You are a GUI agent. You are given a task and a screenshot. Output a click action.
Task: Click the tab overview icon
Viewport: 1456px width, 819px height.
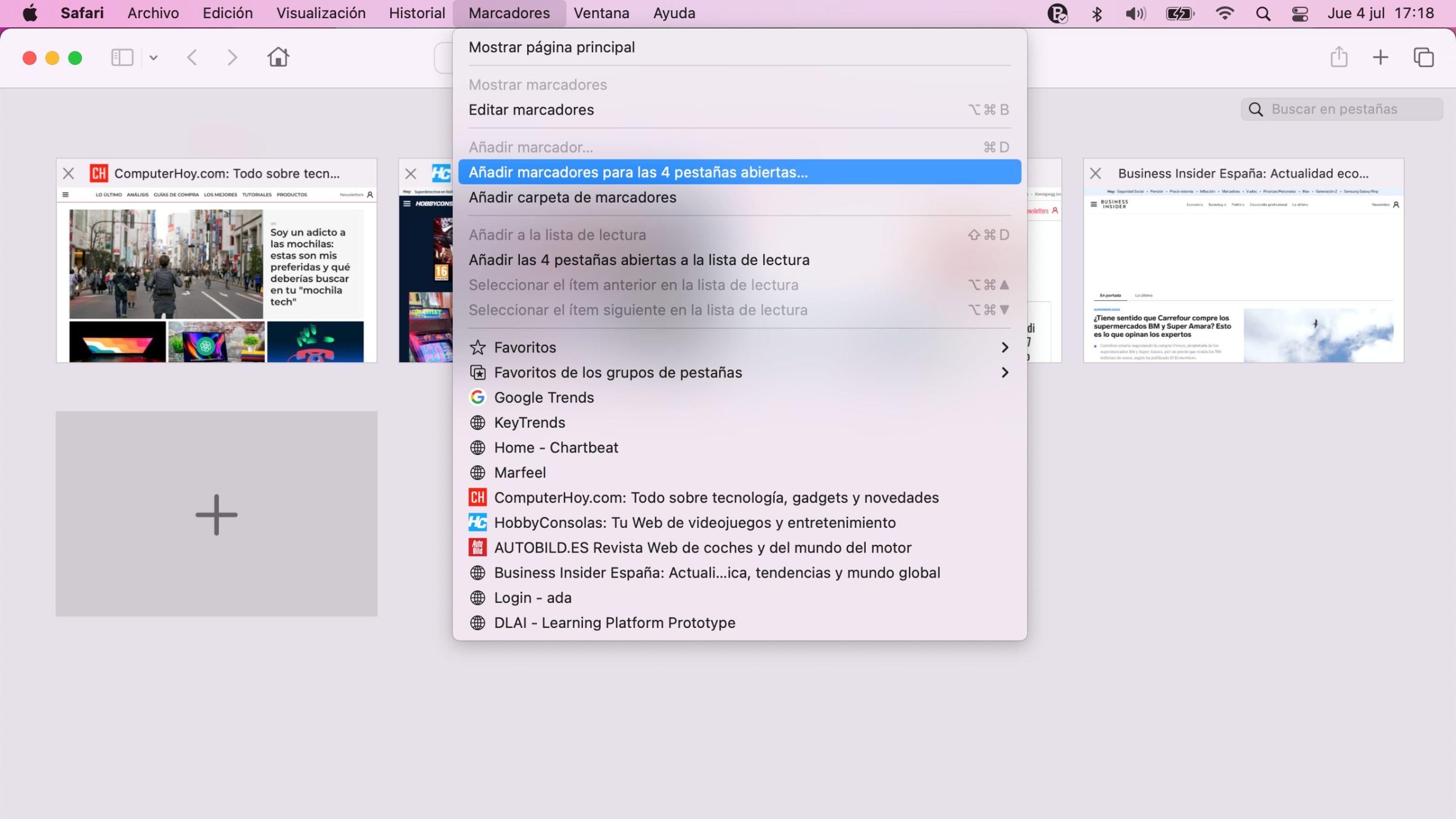[1423, 57]
